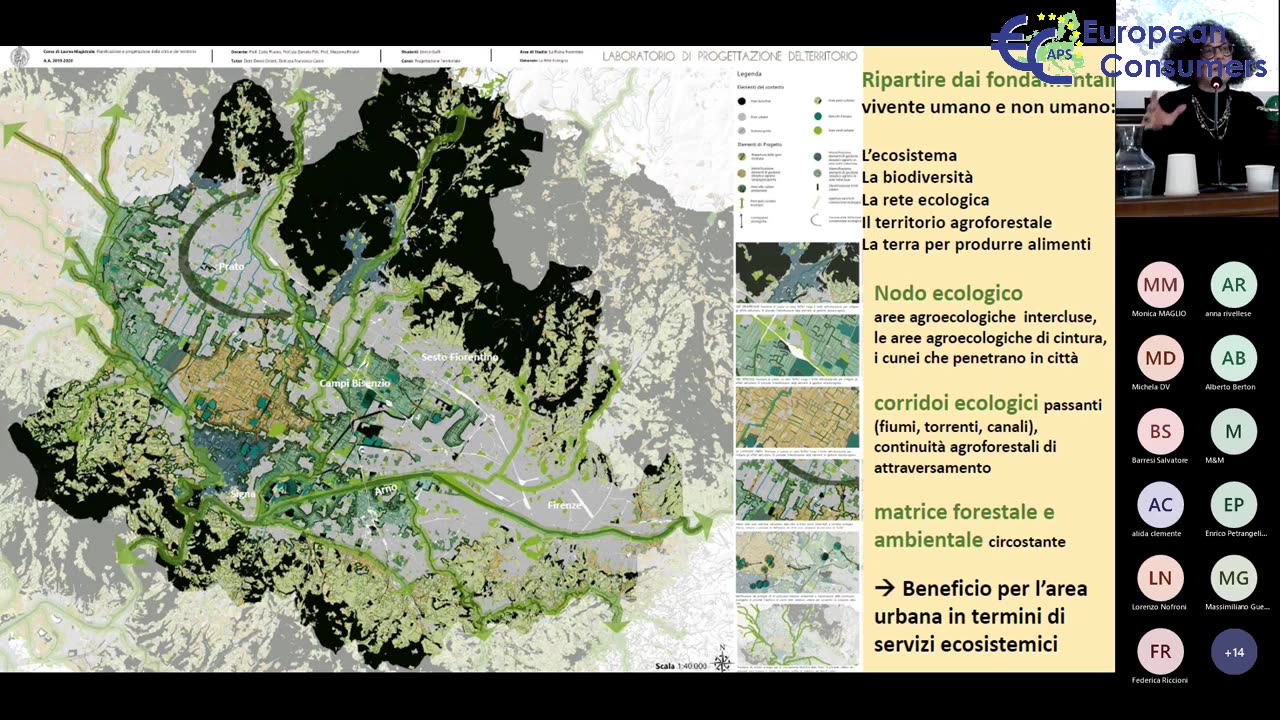This screenshot has height=720, width=1280.
Task: Show the +14 additional participants
Action: pos(1234,651)
